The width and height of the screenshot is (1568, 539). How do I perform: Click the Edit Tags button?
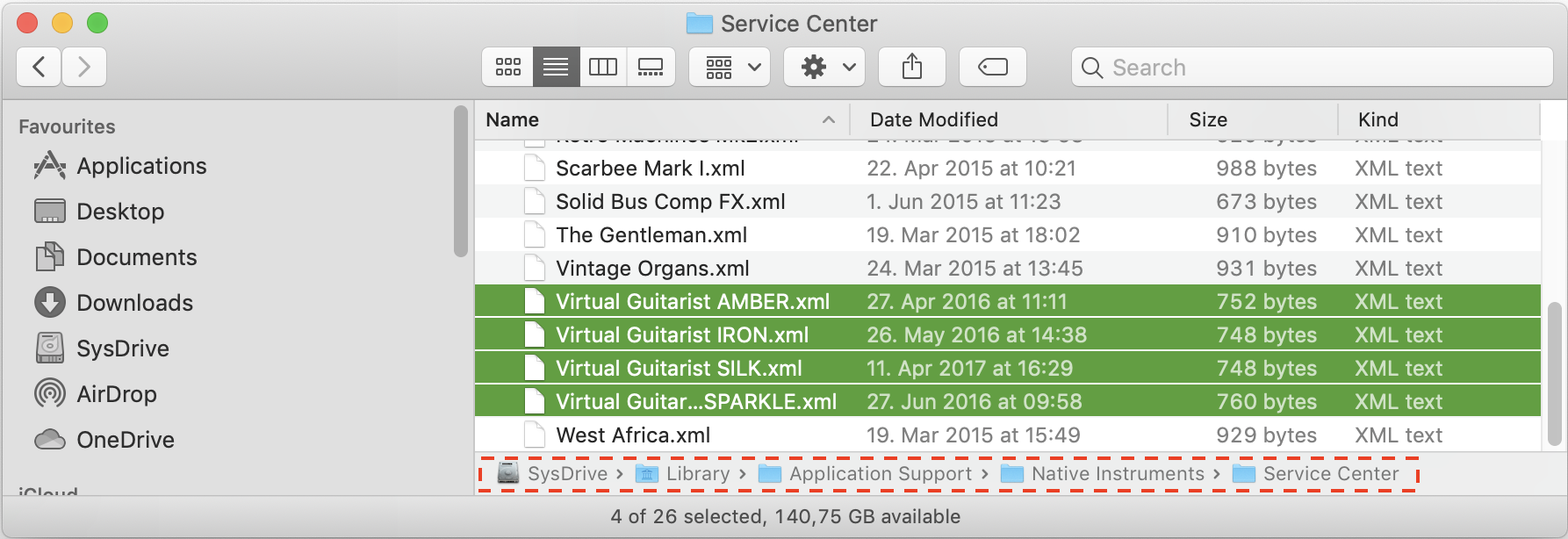point(993,67)
